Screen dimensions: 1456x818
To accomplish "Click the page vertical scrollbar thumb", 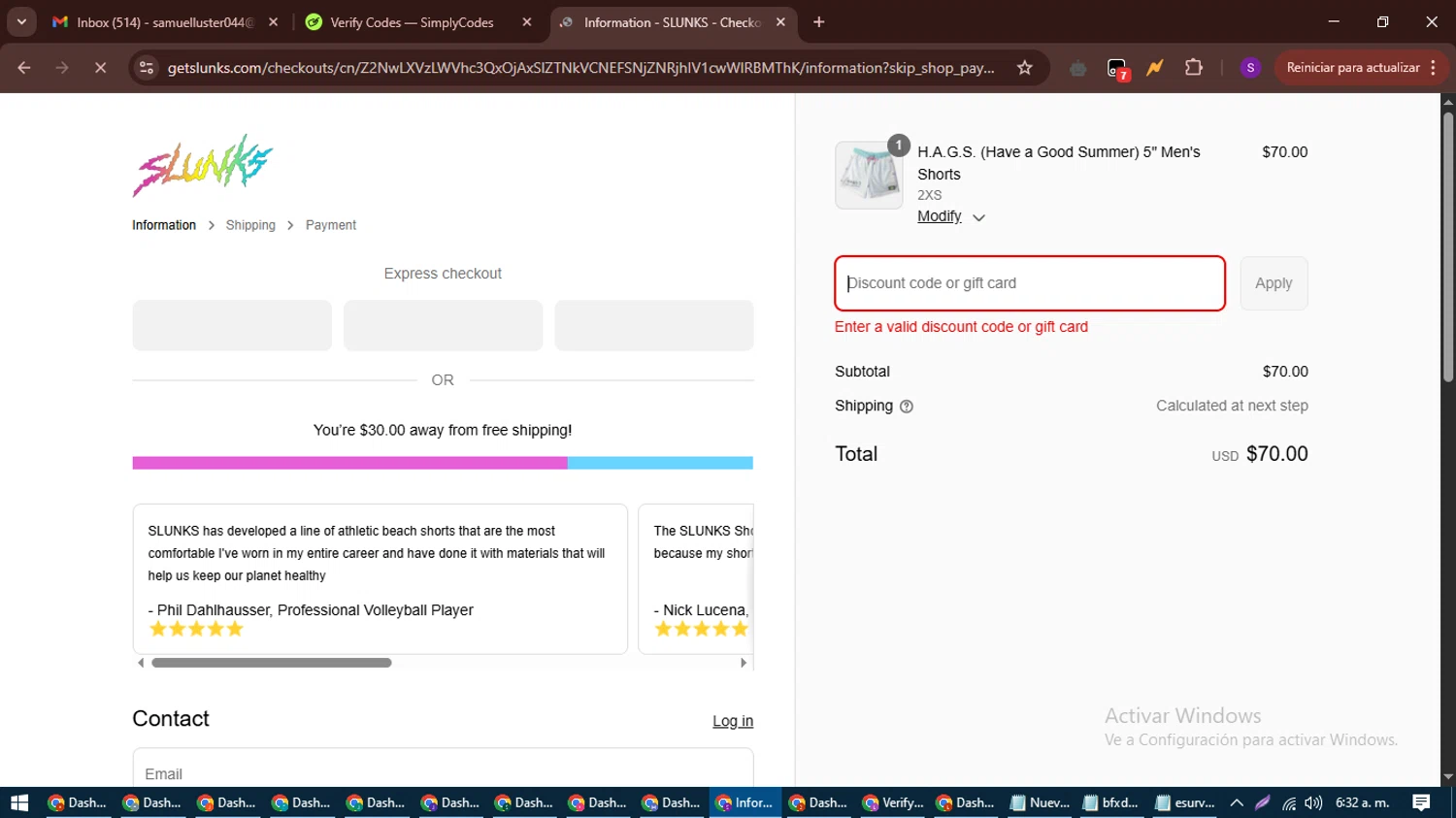I will (x=1448, y=247).
